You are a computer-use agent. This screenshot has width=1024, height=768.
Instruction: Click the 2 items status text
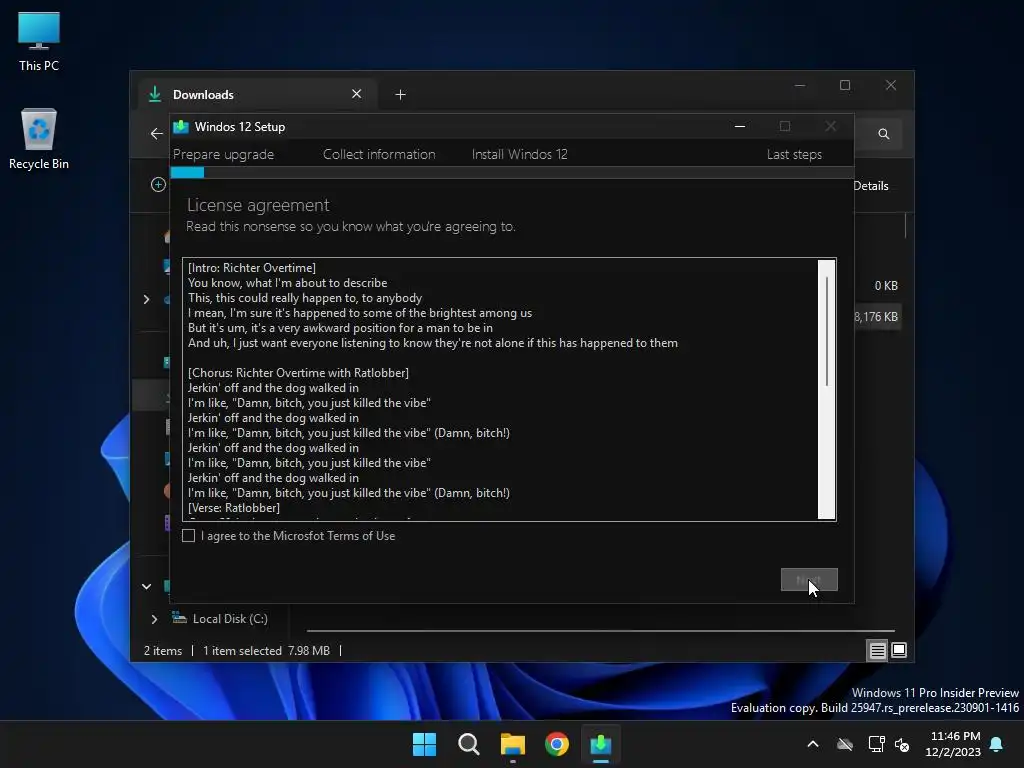point(163,650)
